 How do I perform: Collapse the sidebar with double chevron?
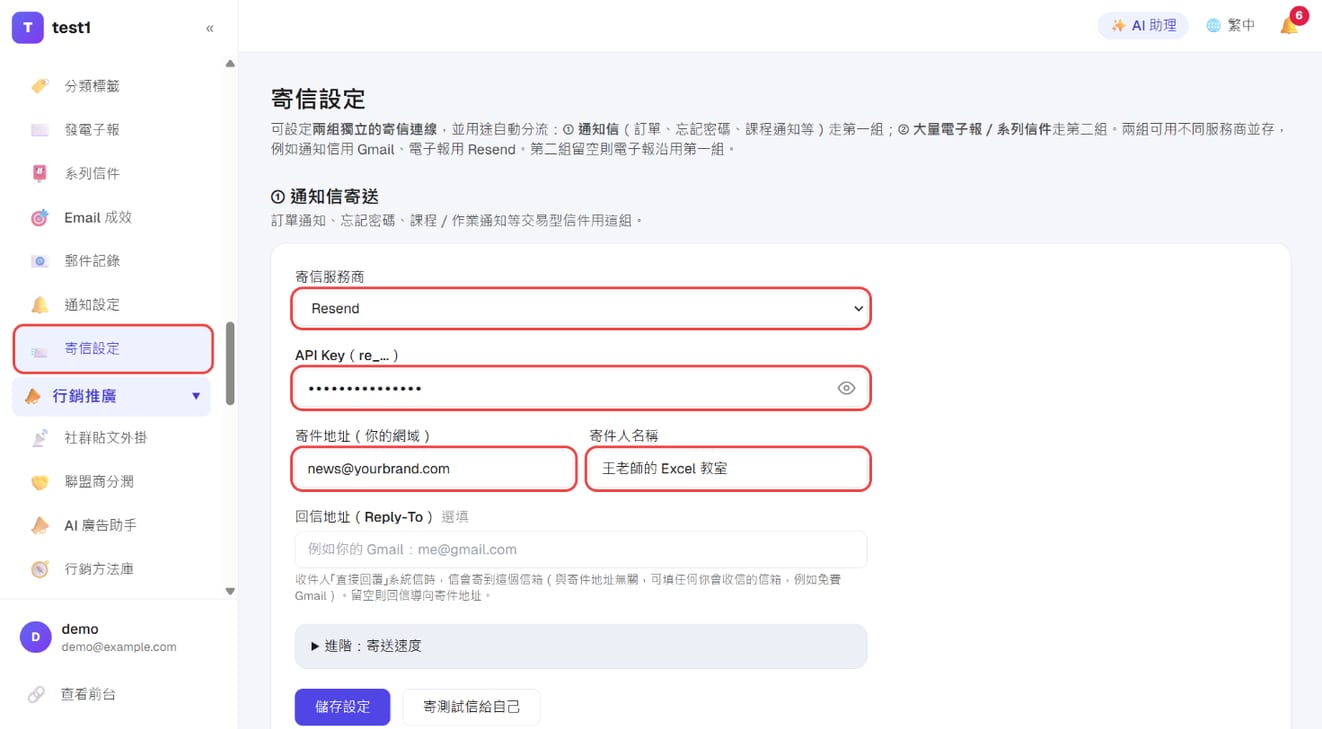point(210,28)
